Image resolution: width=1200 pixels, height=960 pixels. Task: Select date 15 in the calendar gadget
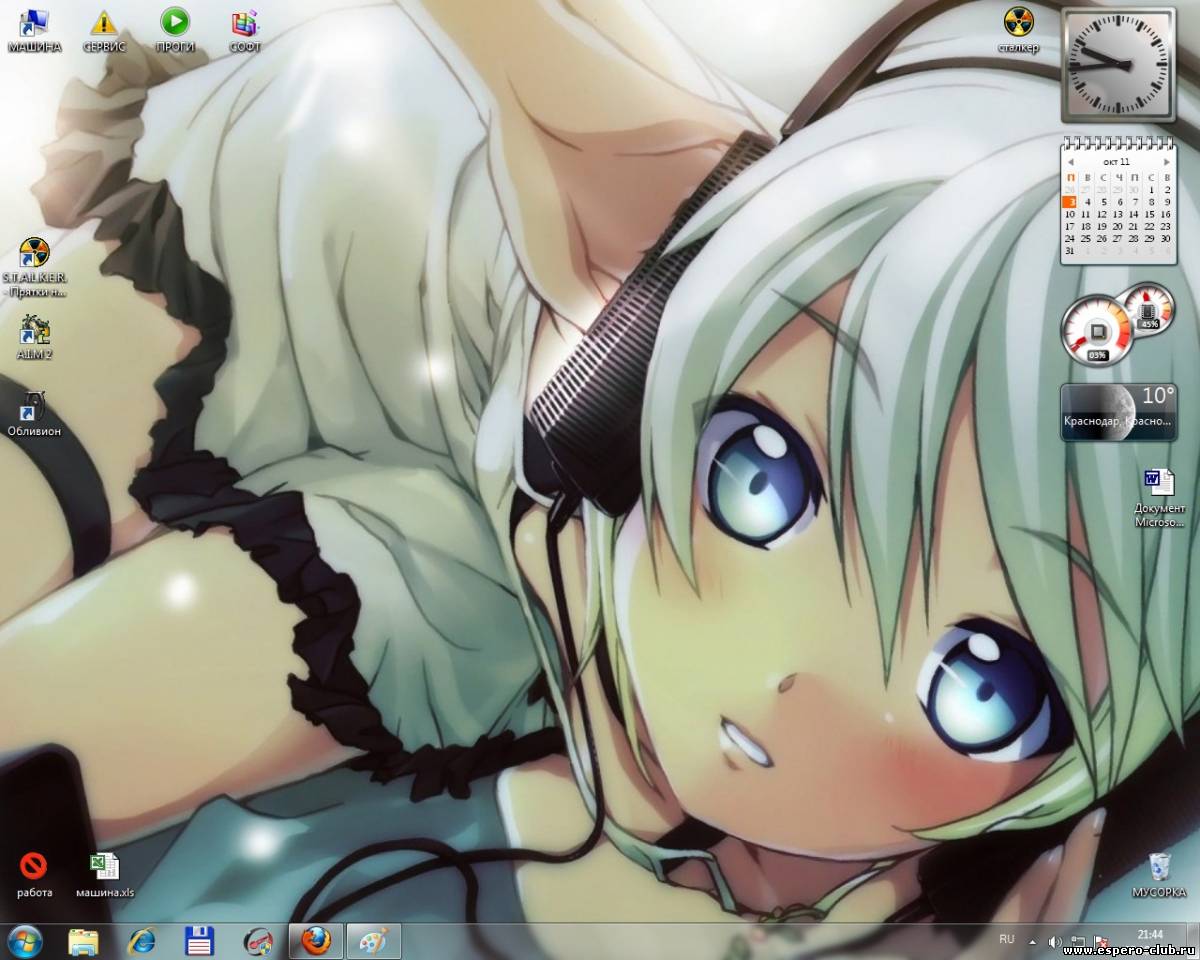pos(1150,214)
